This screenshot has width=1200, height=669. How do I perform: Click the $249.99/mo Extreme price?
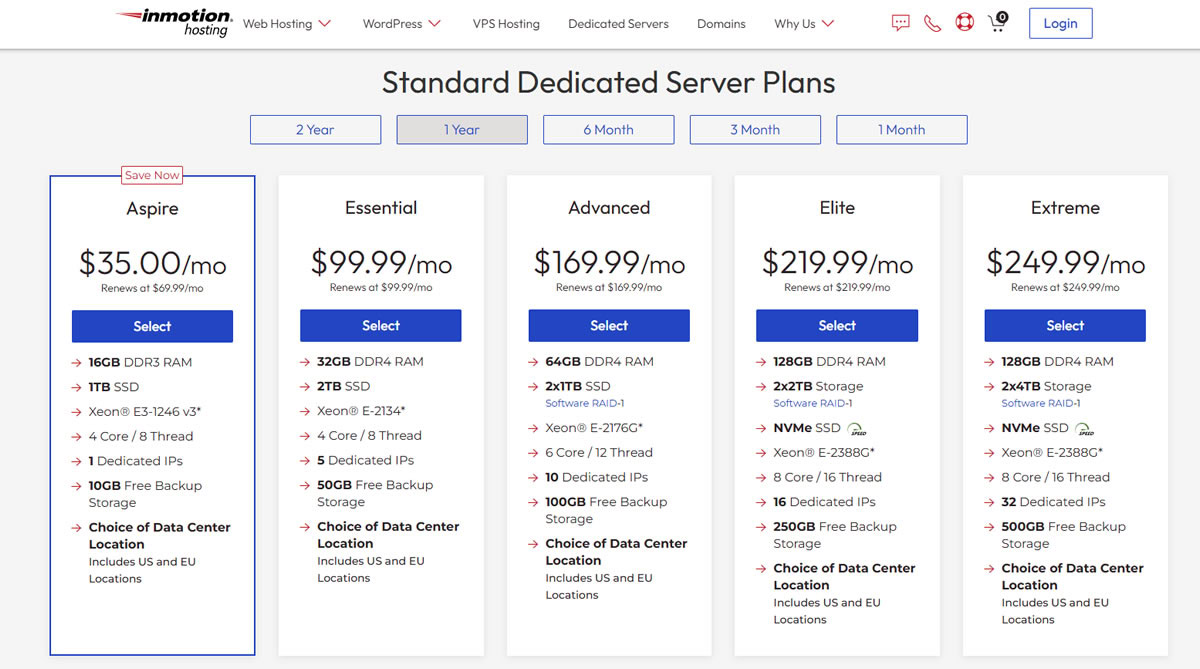1065,262
